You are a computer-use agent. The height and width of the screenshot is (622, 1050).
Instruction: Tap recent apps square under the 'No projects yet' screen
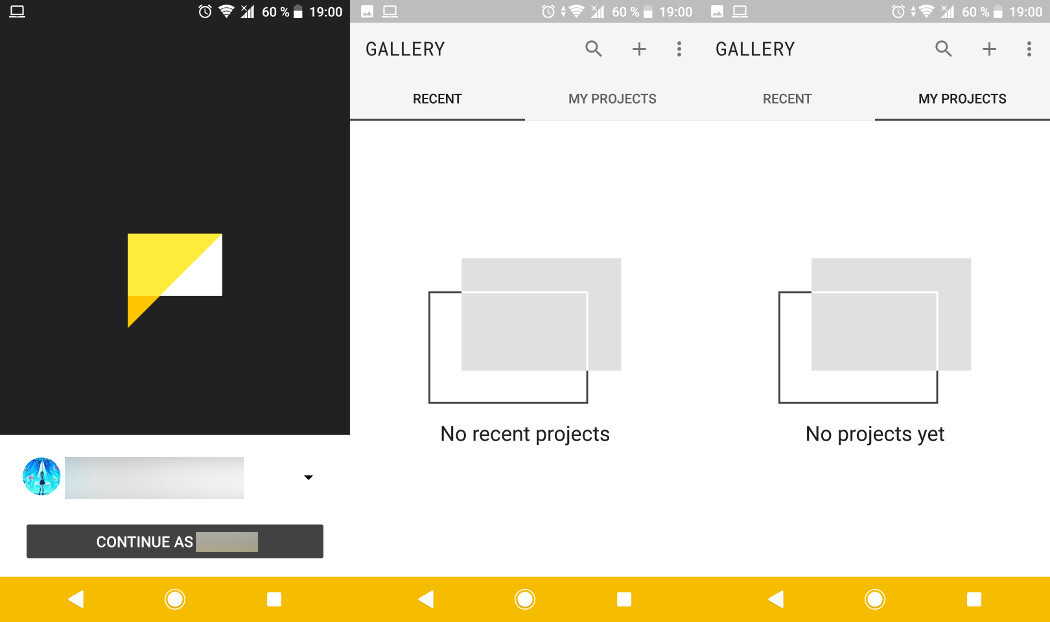(x=974, y=599)
